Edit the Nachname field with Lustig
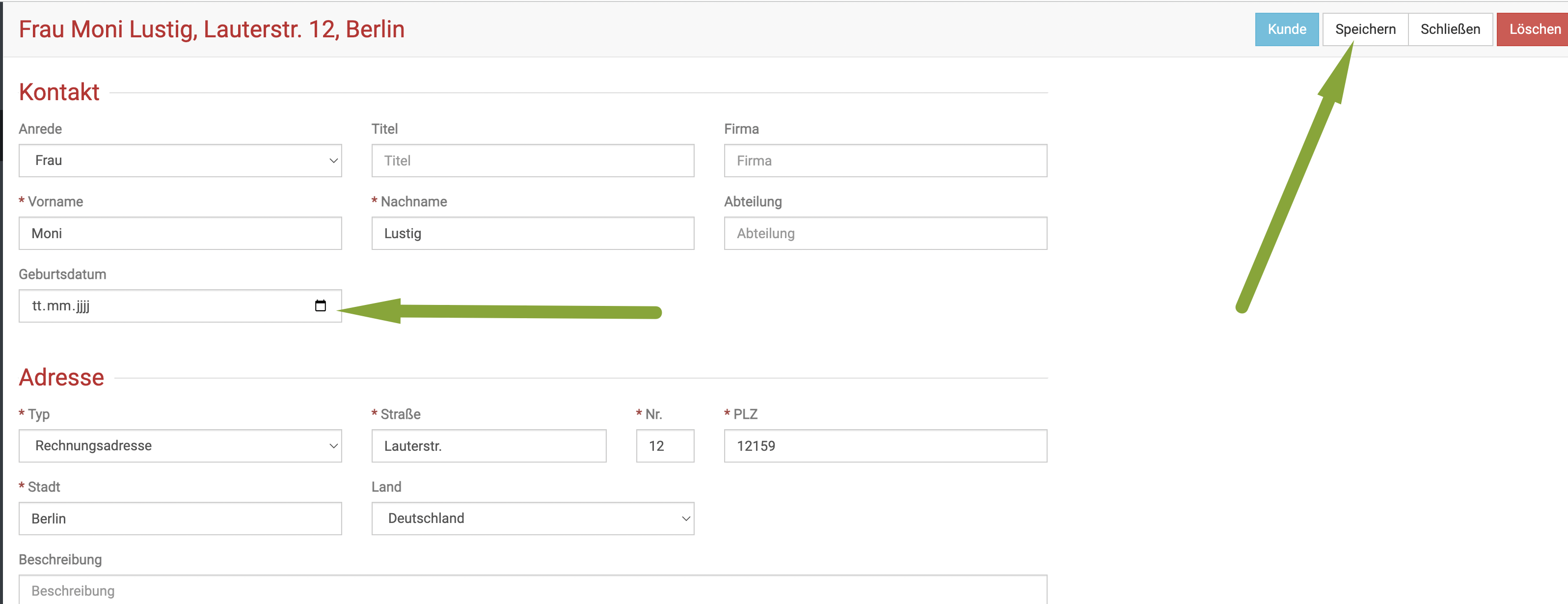 (x=532, y=233)
